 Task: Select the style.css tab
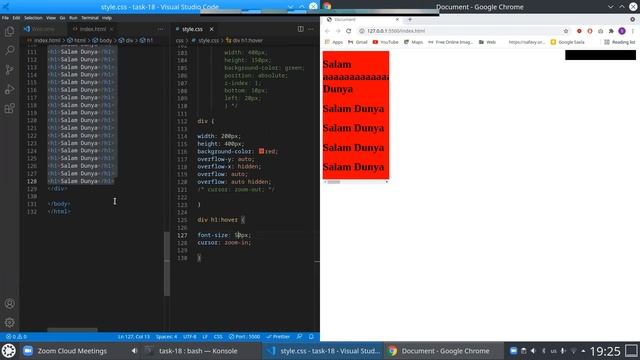tap(192, 29)
